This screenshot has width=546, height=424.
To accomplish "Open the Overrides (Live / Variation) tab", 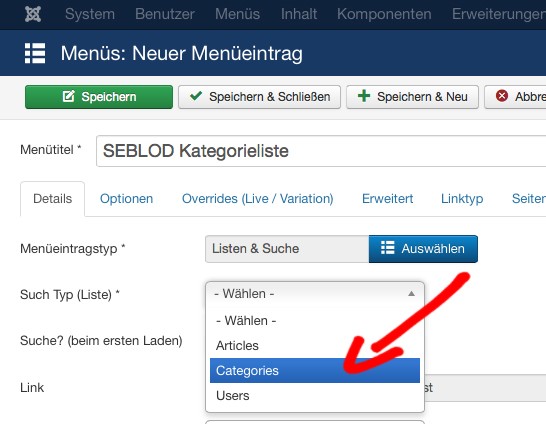I will point(258,199).
